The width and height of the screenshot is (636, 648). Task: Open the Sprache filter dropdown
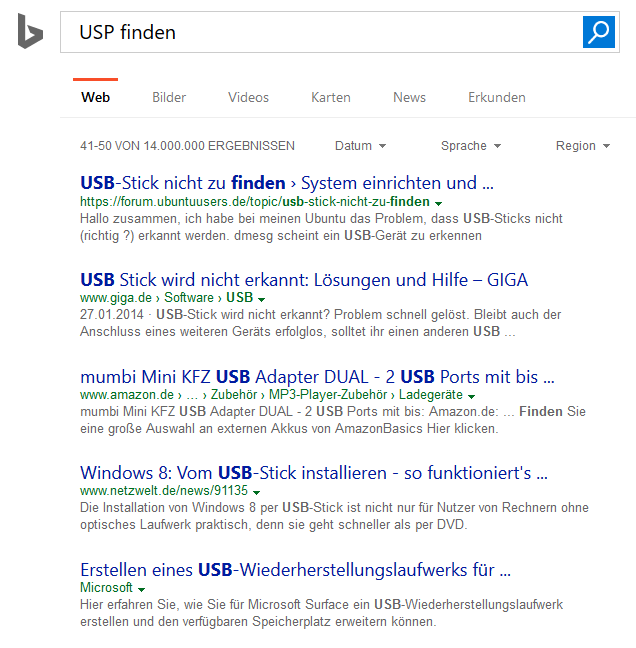(470, 146)
